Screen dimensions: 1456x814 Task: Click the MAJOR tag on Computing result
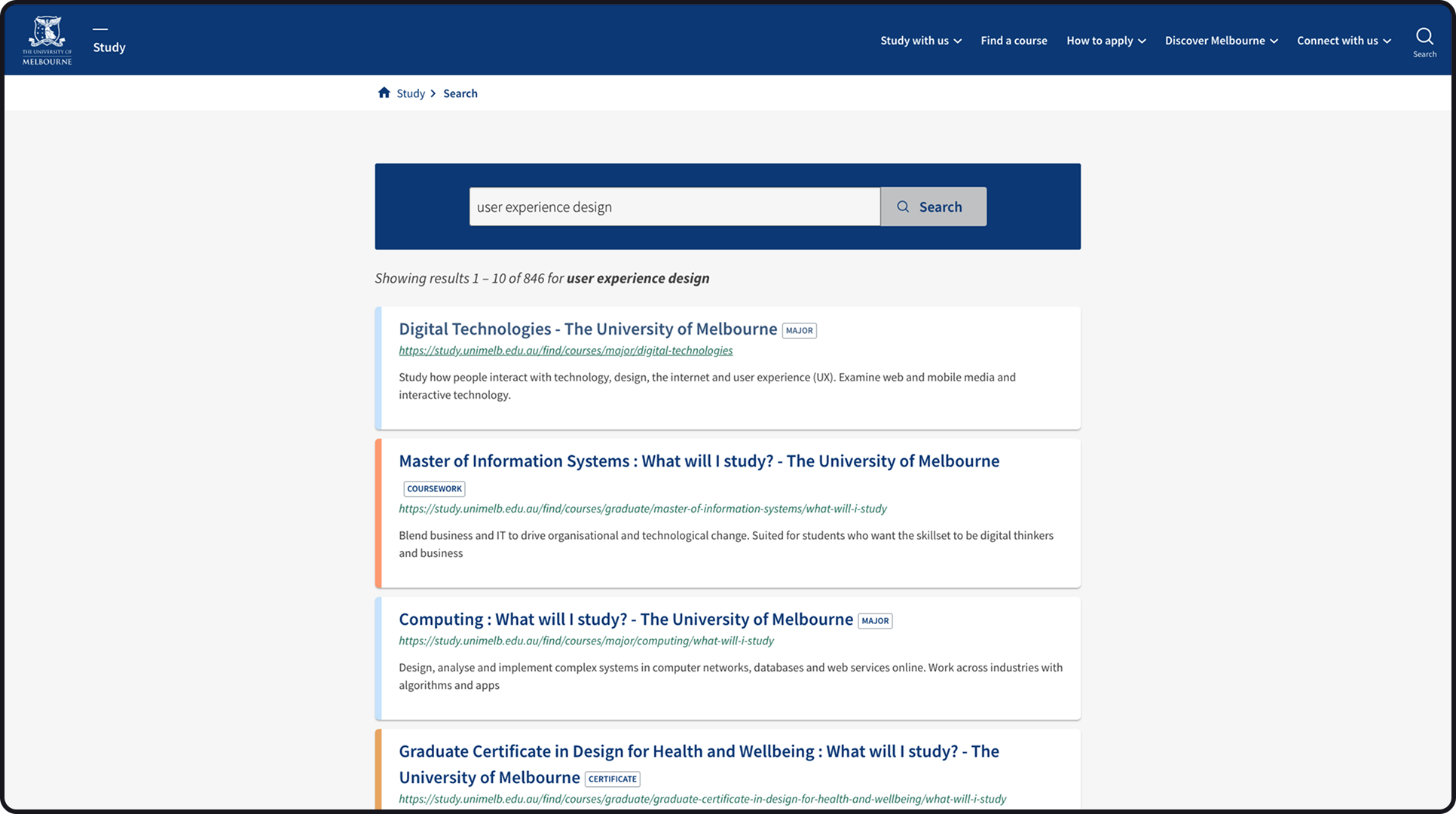(875, 621)
